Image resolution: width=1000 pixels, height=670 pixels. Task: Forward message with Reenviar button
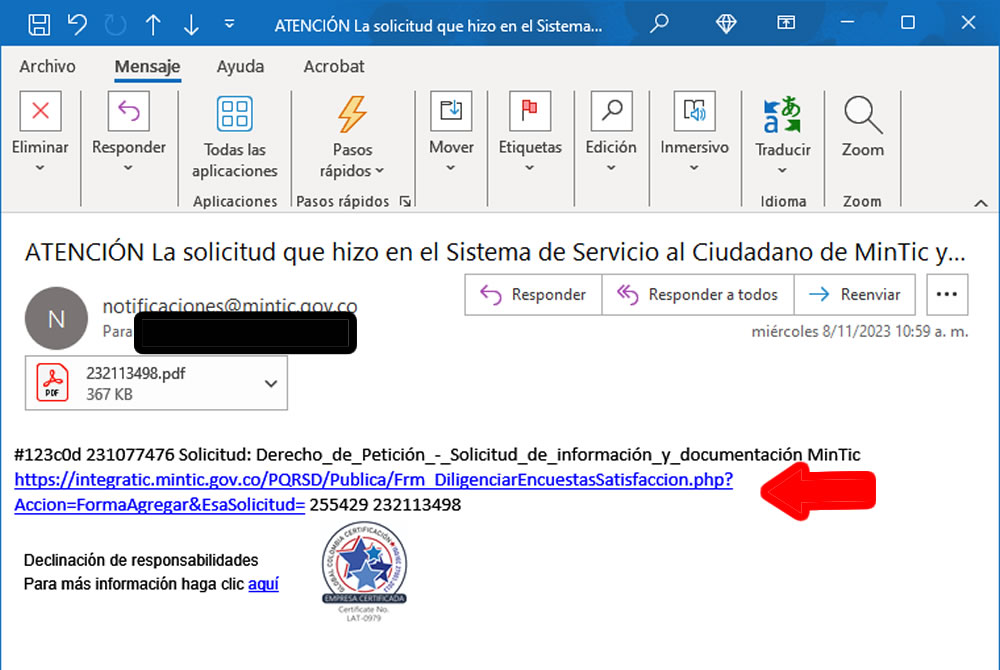coord(855,295)
